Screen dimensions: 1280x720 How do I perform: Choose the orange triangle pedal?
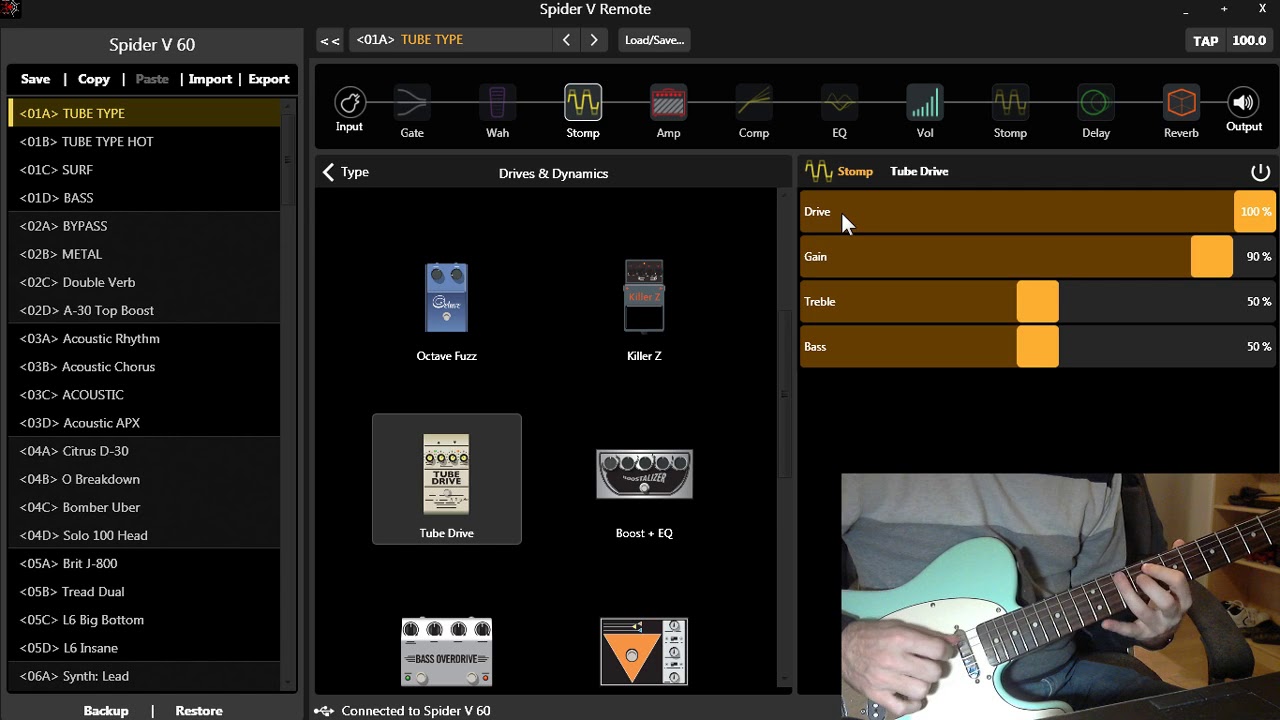click(x=644, y=652)
